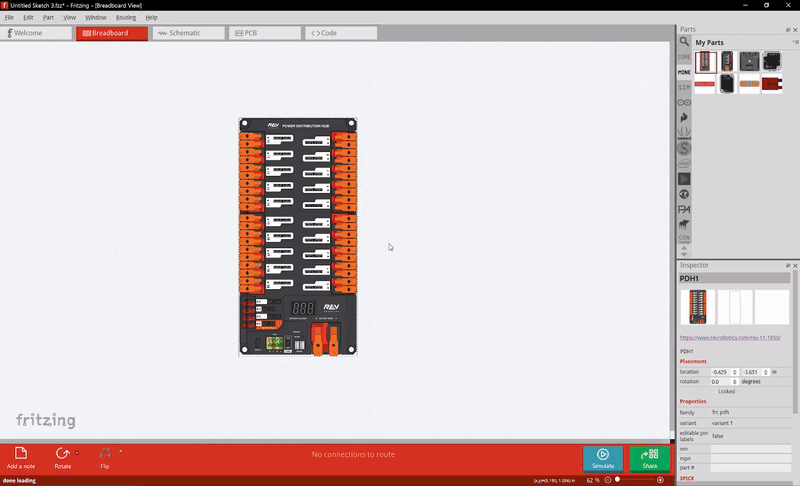Close the Parts panel

point(795,30)
